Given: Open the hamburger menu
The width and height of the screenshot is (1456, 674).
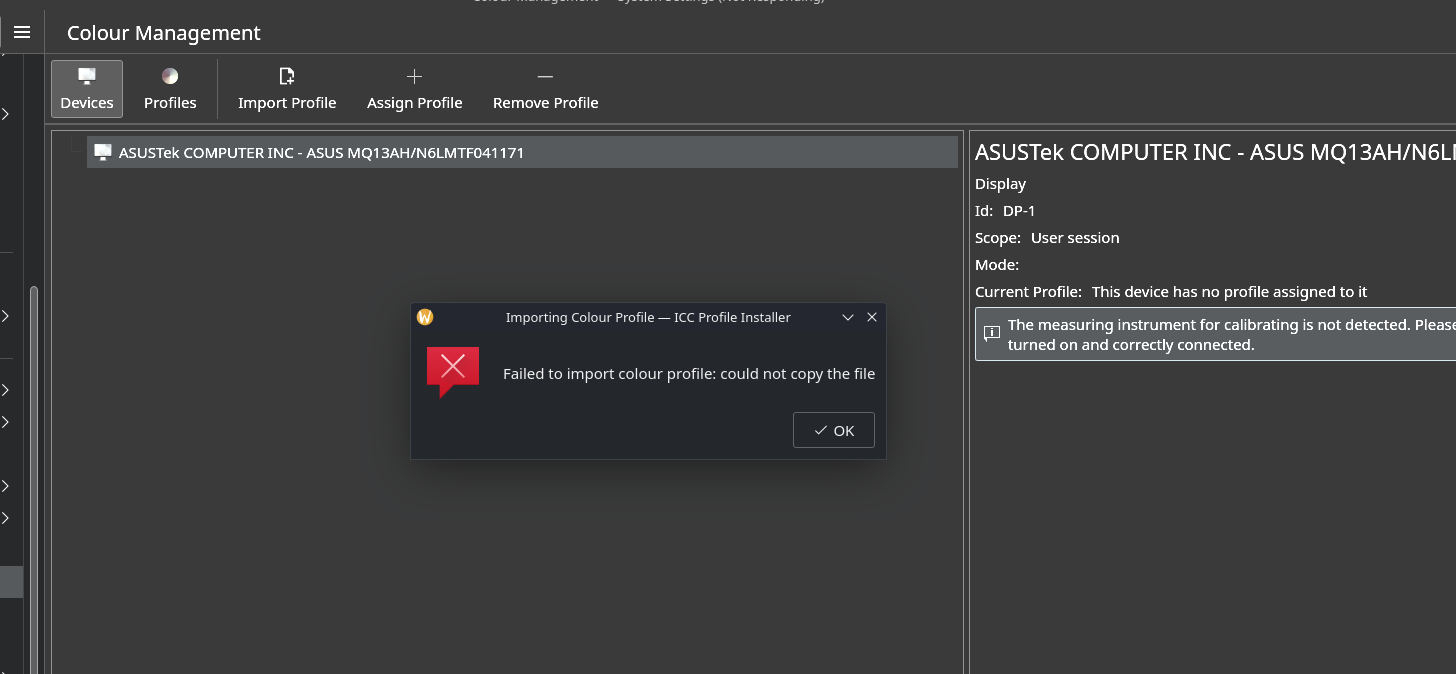Looking at the screenshot, I should pos(21,32).
